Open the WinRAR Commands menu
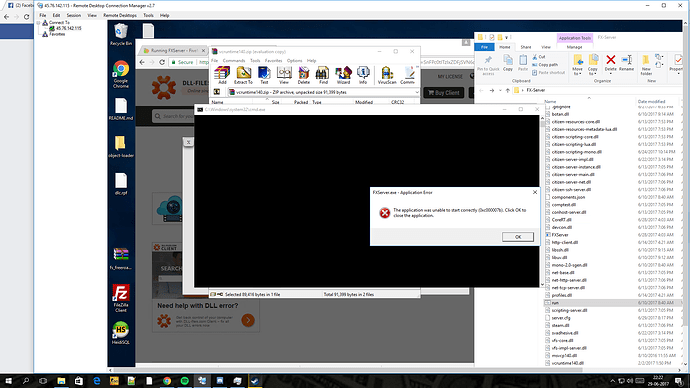 234,61
